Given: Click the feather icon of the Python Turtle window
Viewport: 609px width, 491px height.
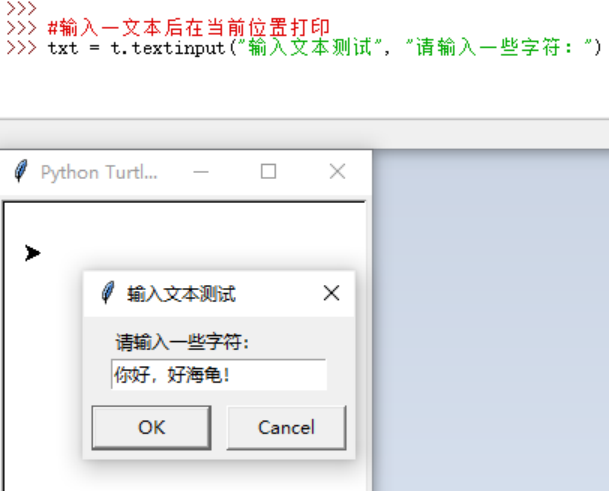Looking at the screenshot, I should 21,171.
